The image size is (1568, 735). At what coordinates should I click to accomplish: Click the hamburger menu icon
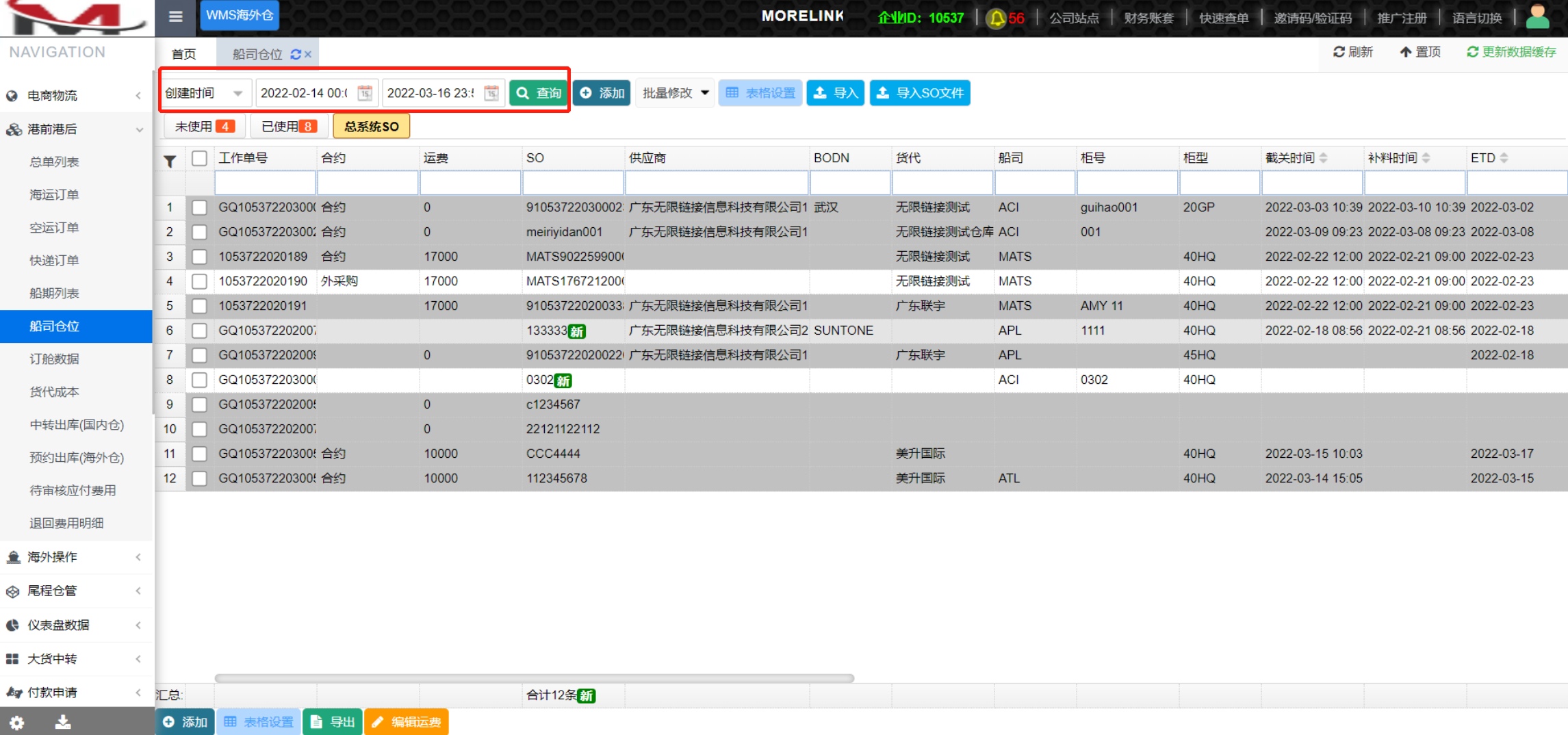click(x=175, y=16)
